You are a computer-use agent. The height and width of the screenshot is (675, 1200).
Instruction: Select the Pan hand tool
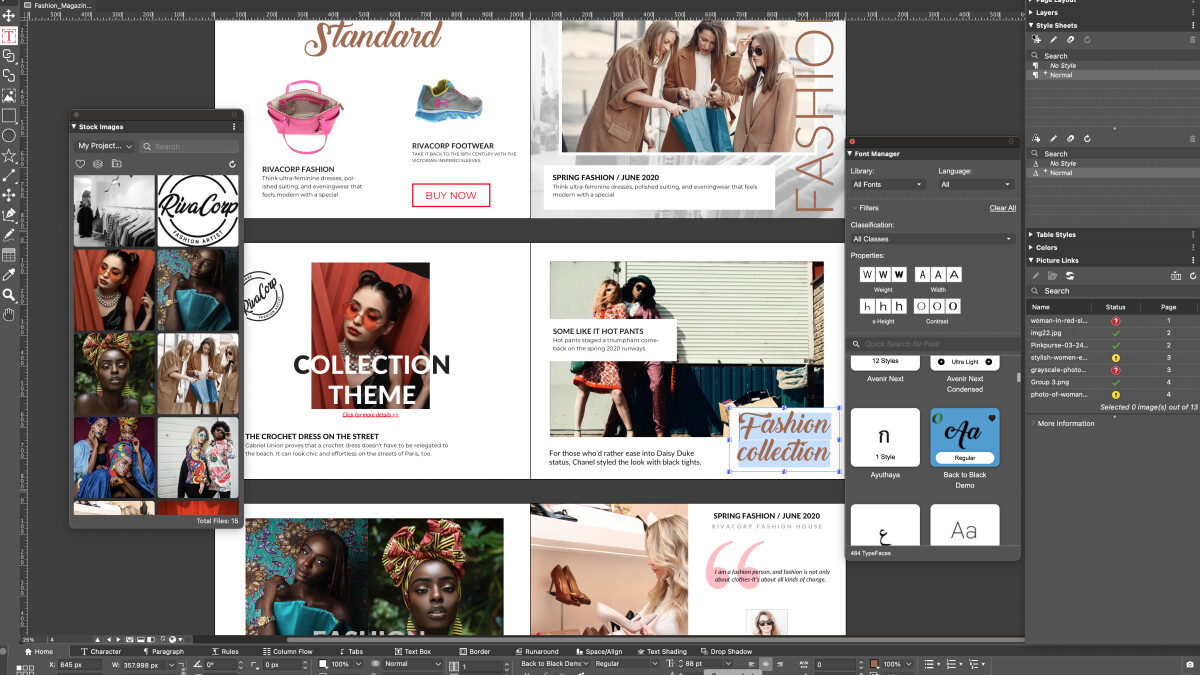click(9, 315)
